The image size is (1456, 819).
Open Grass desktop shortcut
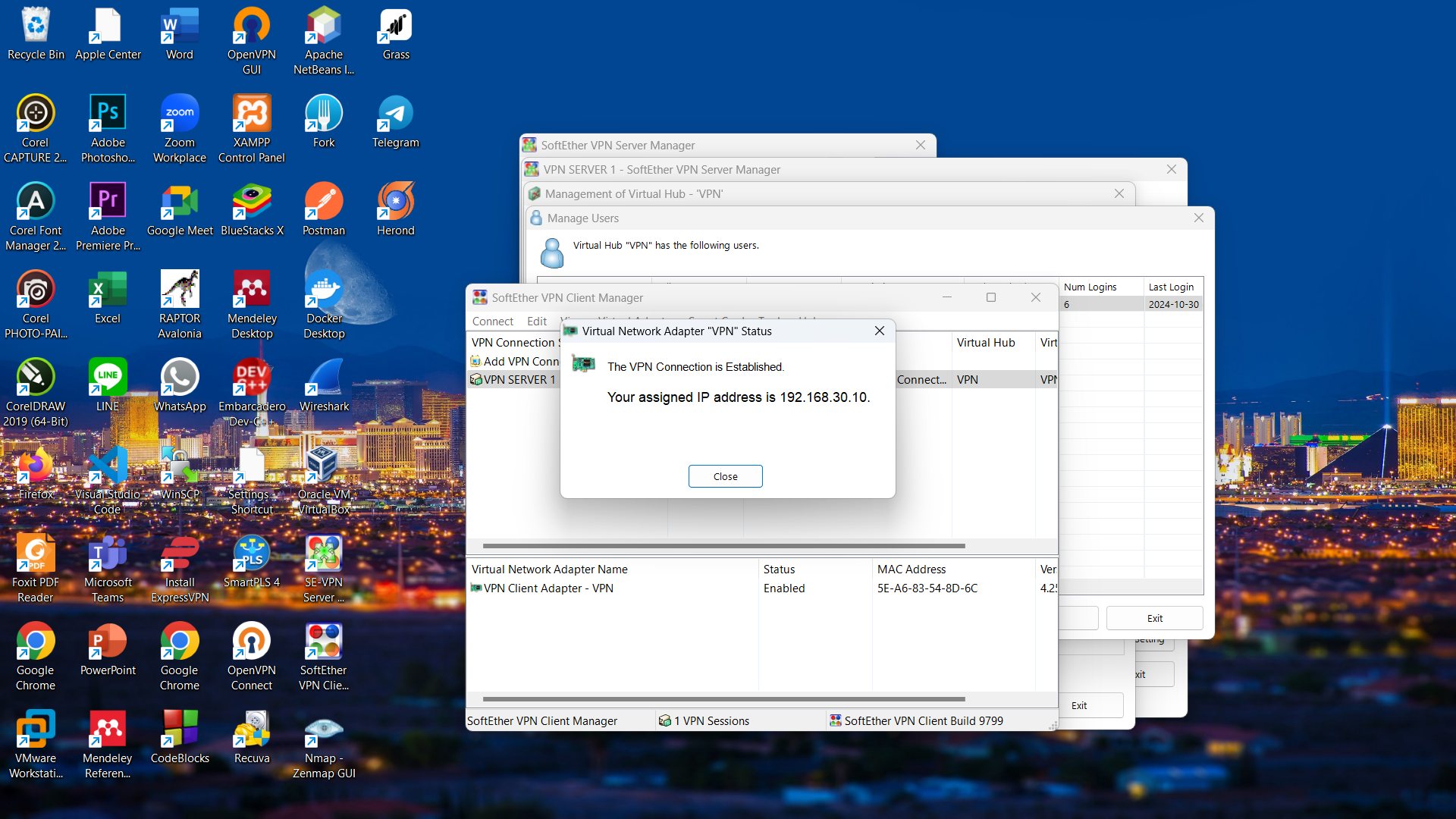pos(396,34)
